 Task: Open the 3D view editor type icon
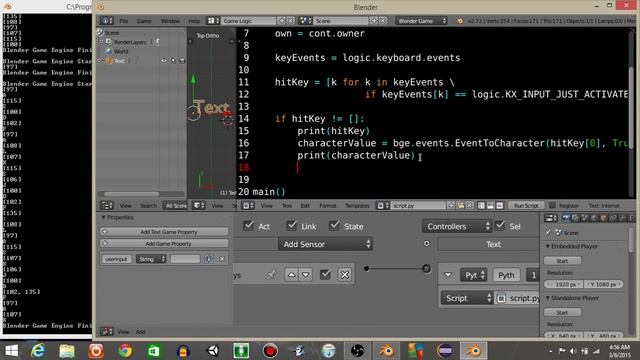(x=199, y=206)
